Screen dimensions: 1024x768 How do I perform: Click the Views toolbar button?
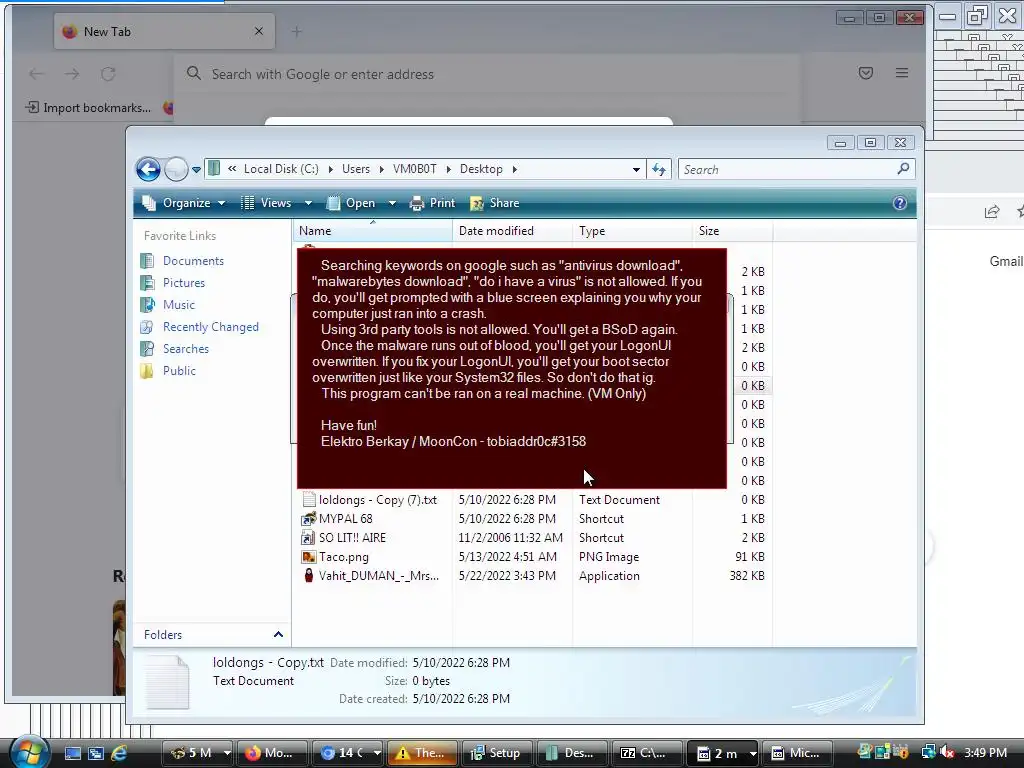266,203
